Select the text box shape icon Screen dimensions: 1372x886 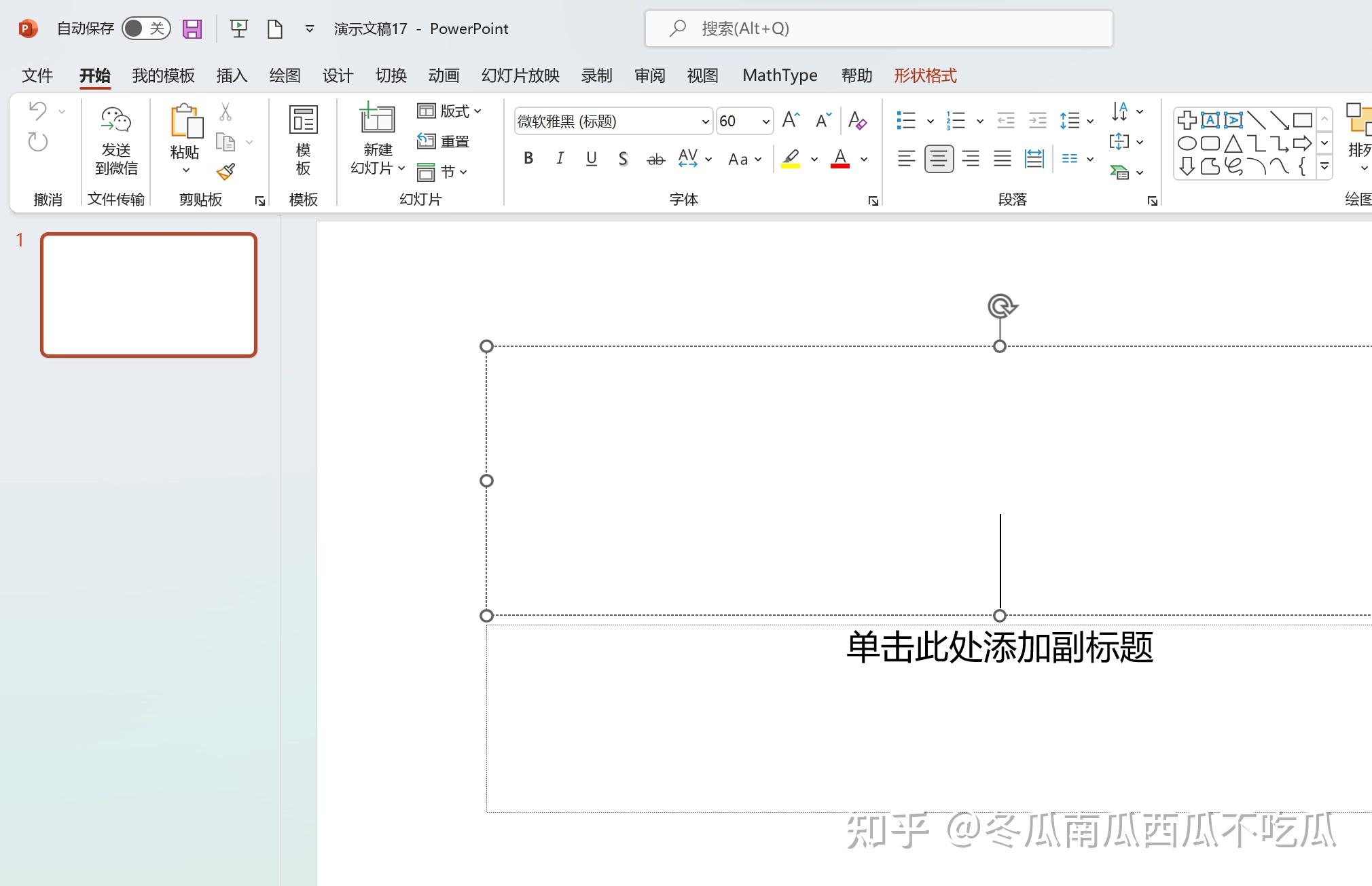(x=1210, y=120)
